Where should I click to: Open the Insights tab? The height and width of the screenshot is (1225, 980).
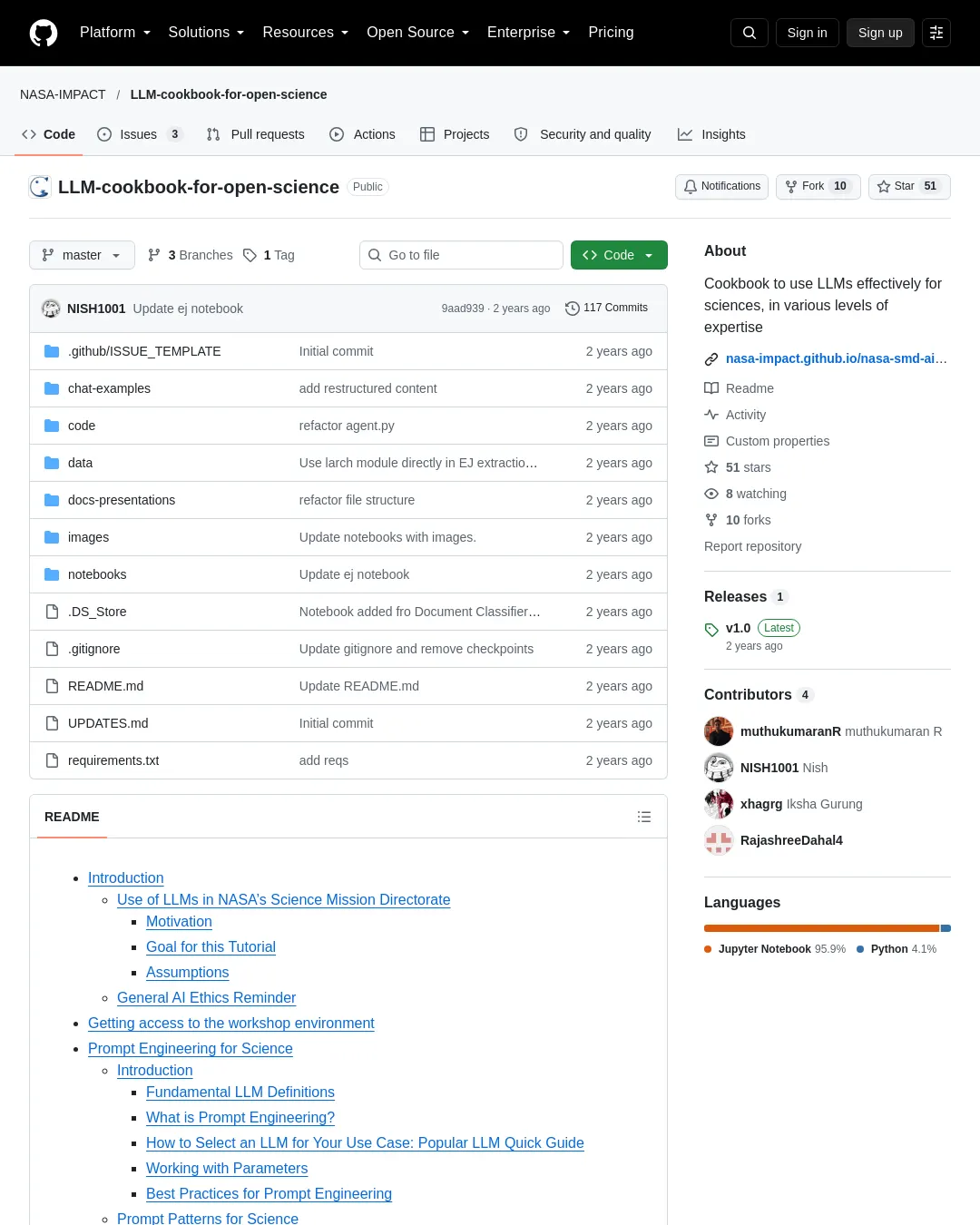point(711,134)
